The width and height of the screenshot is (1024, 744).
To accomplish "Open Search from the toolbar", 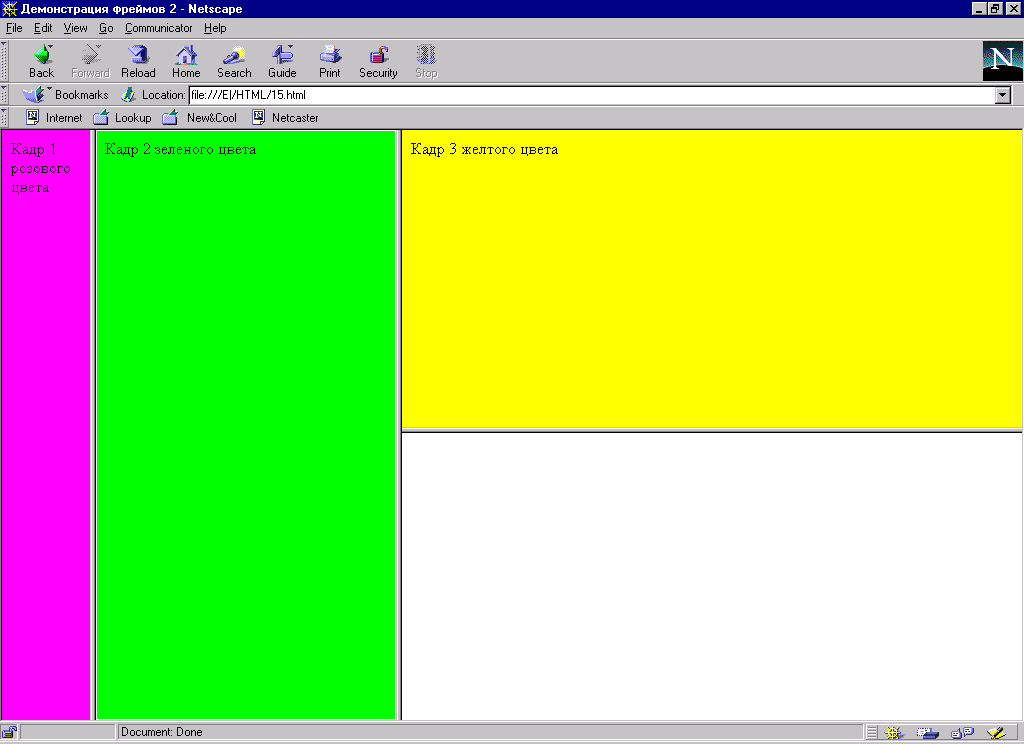I will 234,61.
